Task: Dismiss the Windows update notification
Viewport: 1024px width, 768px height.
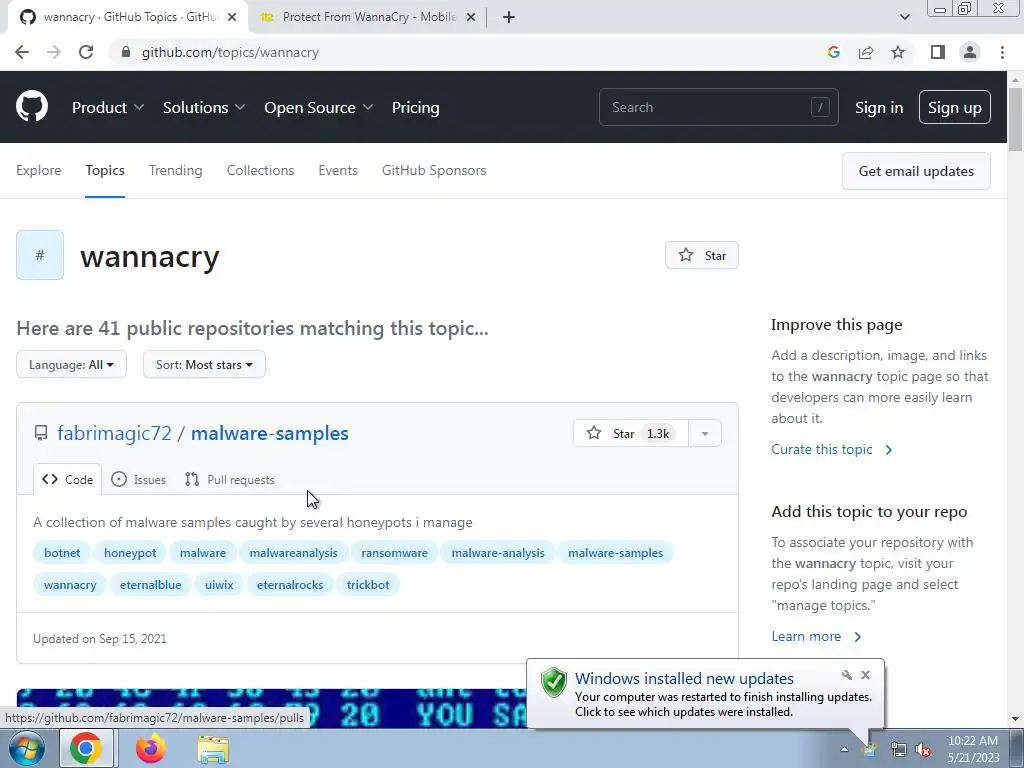Action: coord(865,675)
